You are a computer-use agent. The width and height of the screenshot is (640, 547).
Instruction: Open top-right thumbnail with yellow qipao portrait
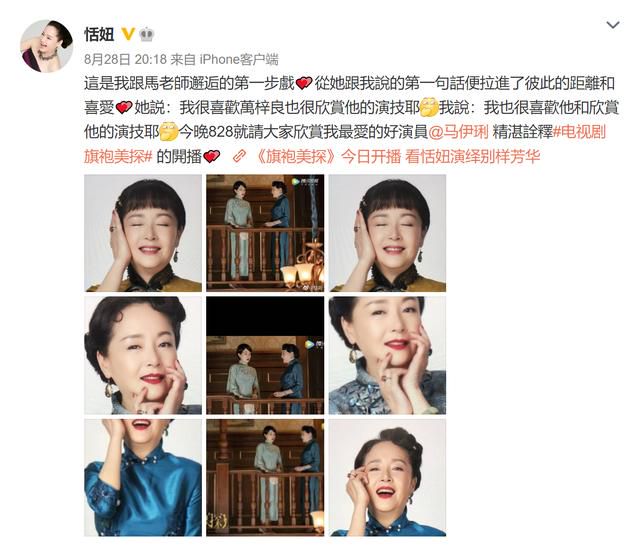click(x=387, y=233)
